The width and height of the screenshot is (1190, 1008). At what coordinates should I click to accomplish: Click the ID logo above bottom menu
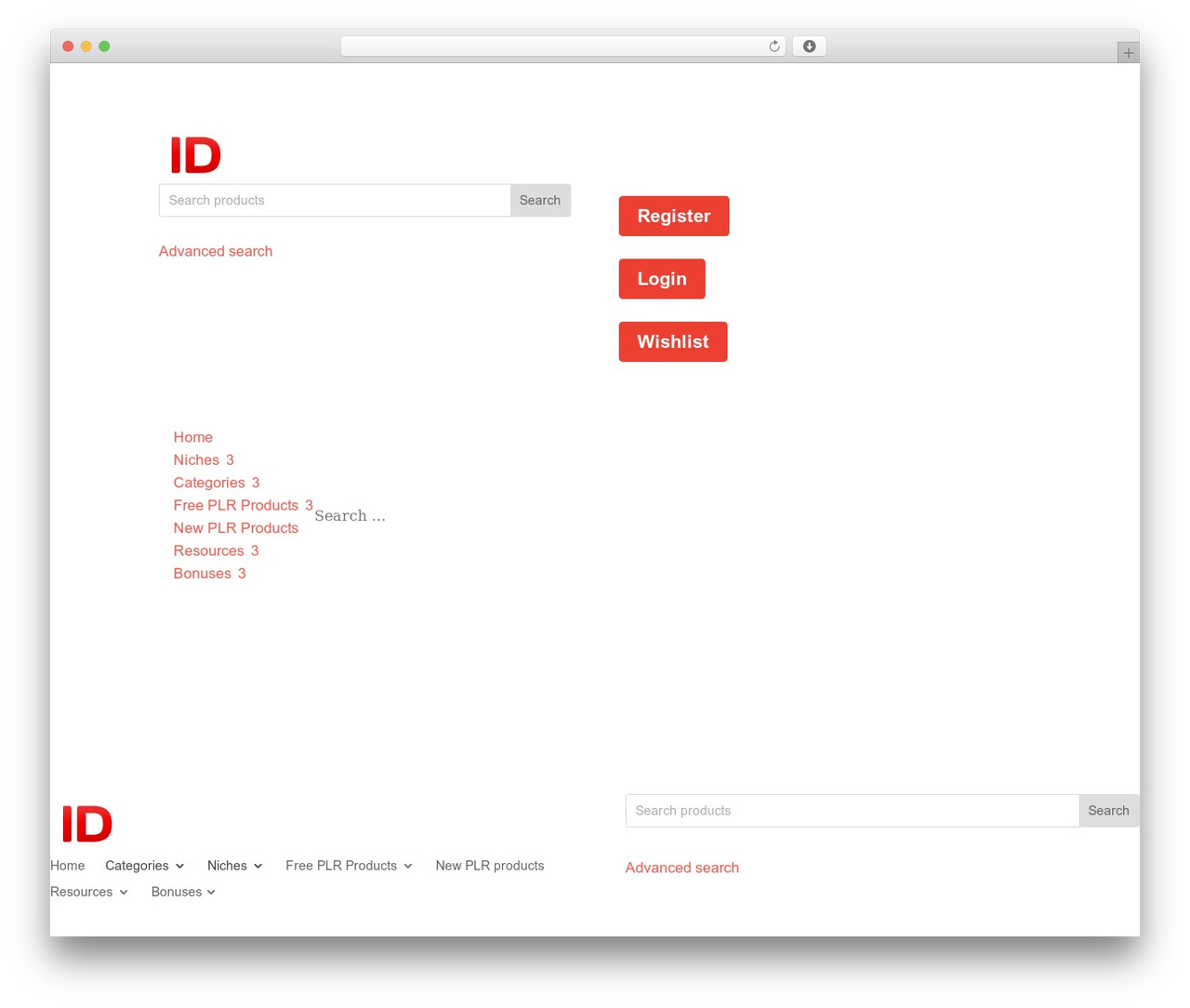tap(87, 824)
